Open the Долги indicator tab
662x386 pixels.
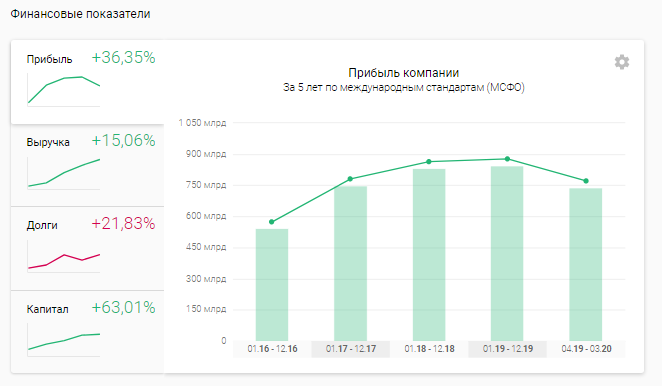(x=87, y=249)
